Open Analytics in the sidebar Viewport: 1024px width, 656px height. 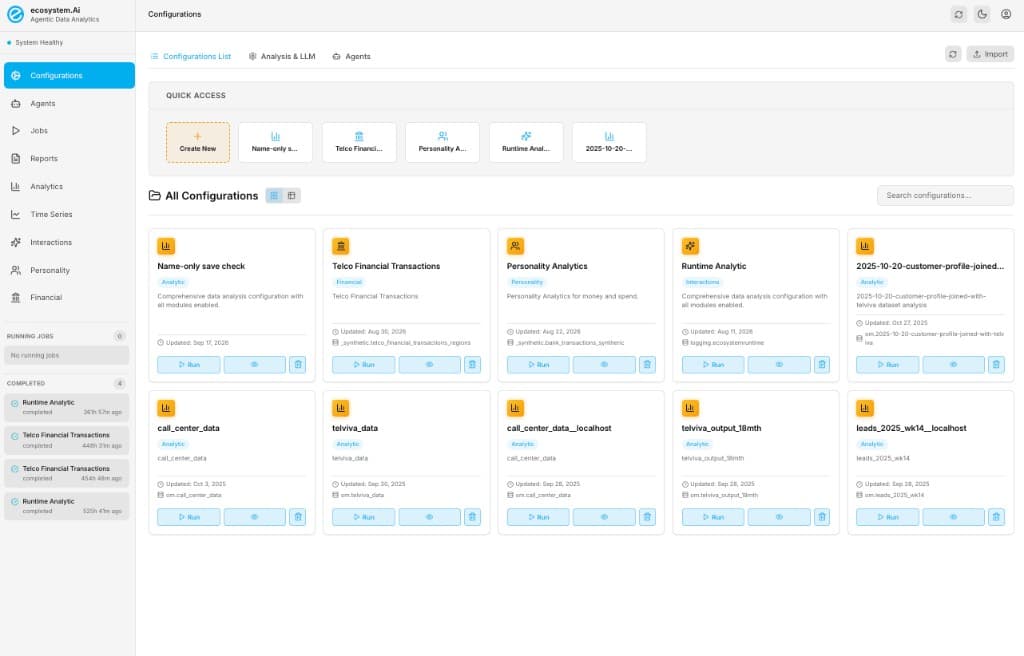[x=69, y=186]
